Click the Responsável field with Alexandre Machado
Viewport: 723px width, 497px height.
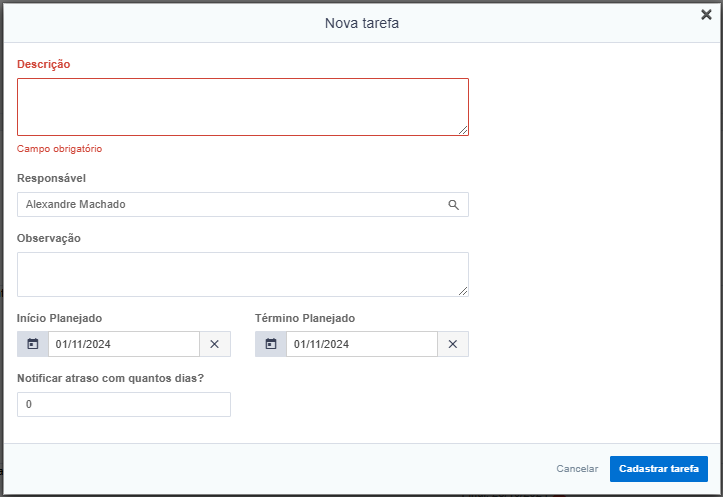tap(230, 205)
